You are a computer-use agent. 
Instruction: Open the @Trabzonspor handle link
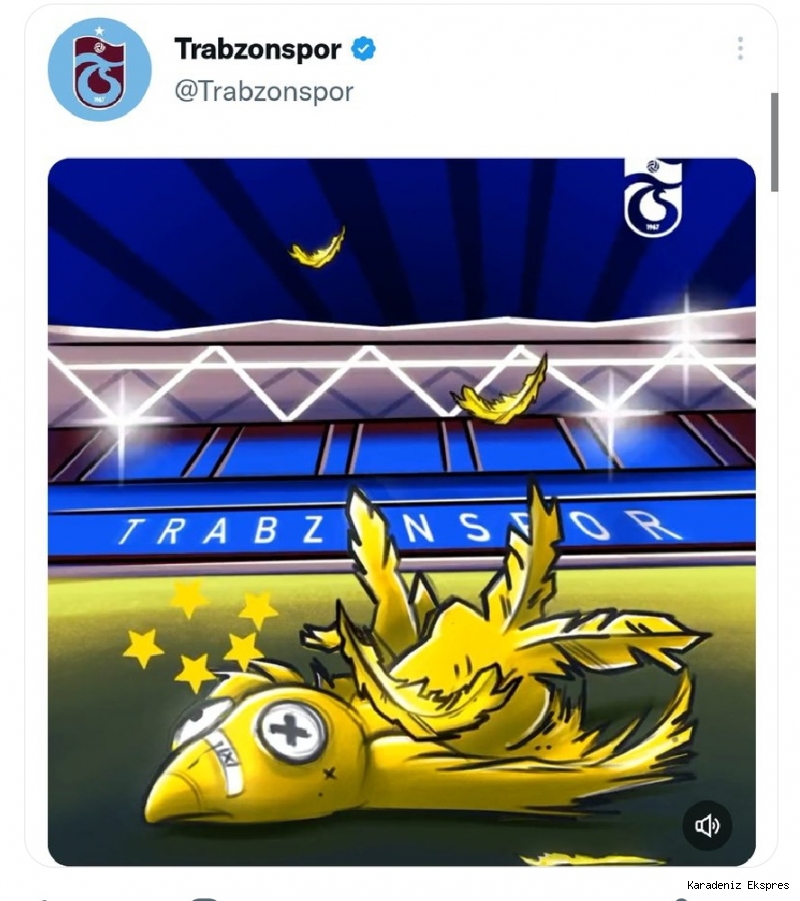264,92
